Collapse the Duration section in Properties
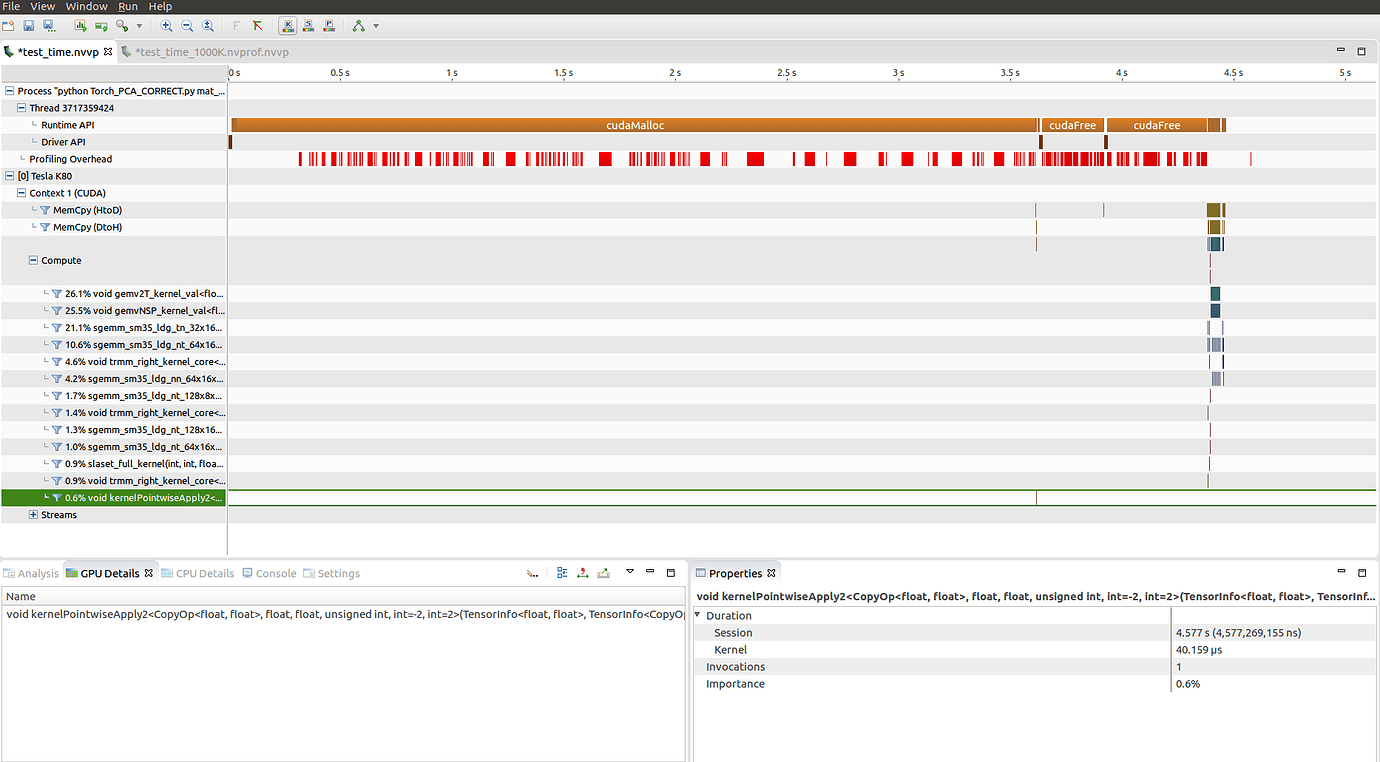Image resolution: width=1380 pixels, height=762 pixels. pos(698,616)
